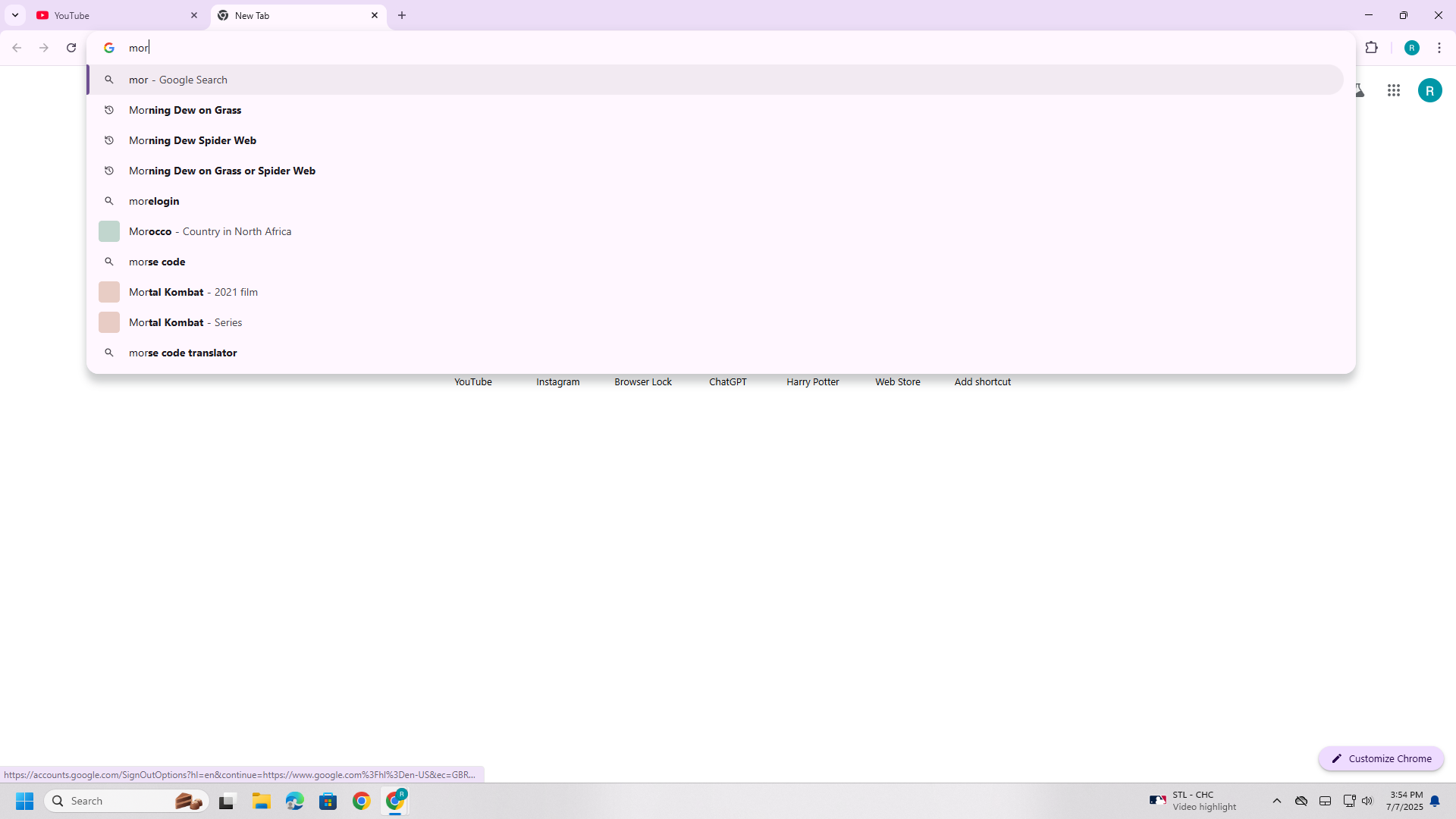Image resolution: width=1456 pixels, height=819 pixels.
Task: Choose 'Morning Dew on Grass or Spider Web'
Action: tap(715, 171)
